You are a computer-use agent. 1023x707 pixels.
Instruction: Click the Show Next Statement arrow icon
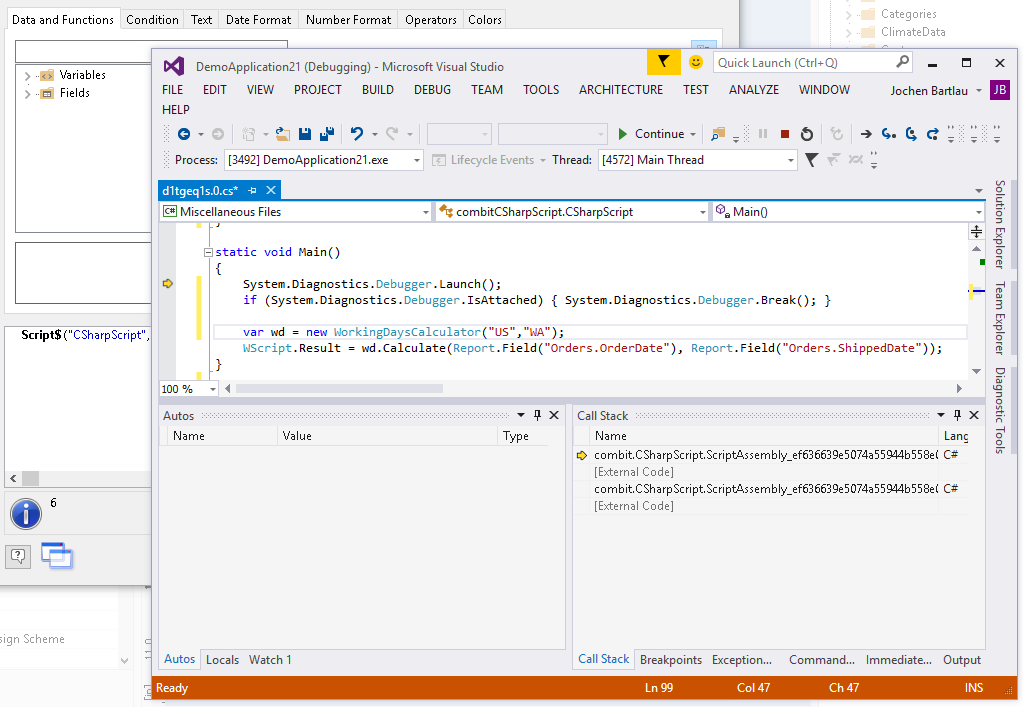point(866,134)
